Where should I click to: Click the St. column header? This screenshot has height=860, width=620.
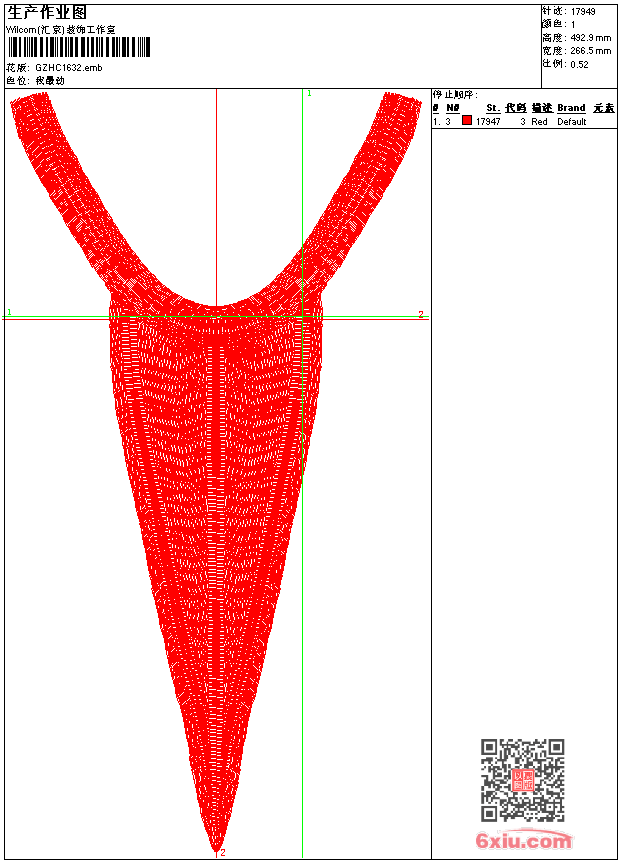click(492, 108)
